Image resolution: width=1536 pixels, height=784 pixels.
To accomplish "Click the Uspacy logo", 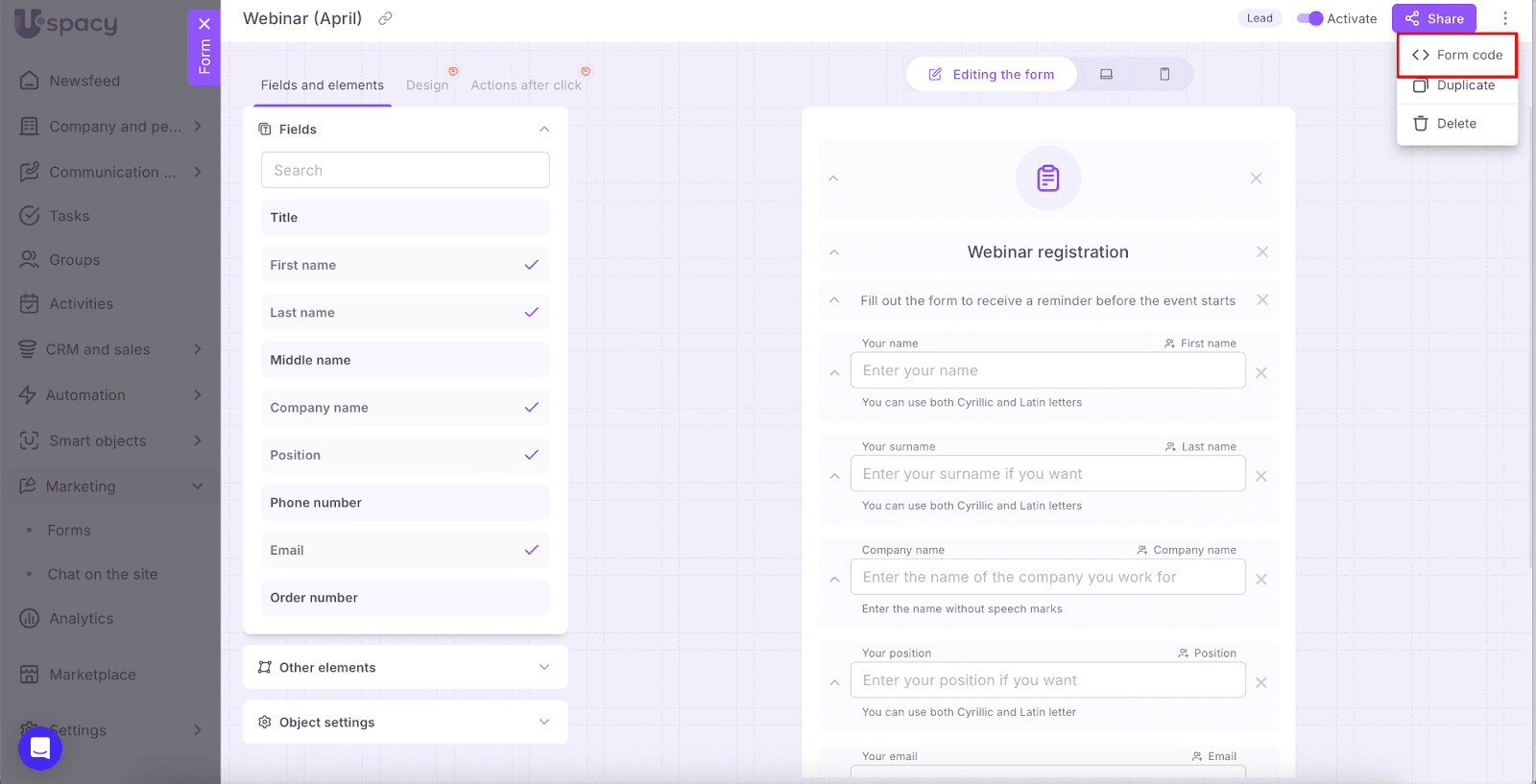I will [x=66, y=24].
